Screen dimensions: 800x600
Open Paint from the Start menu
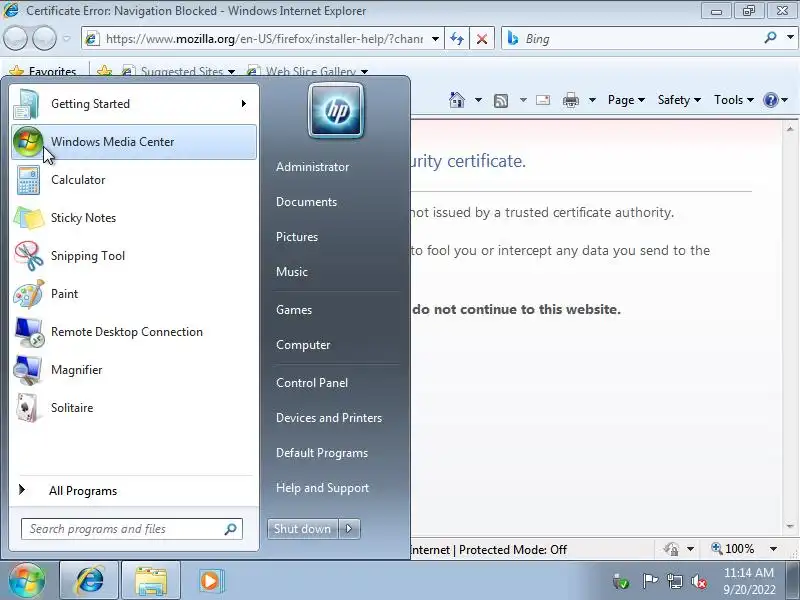click(134, 294)
